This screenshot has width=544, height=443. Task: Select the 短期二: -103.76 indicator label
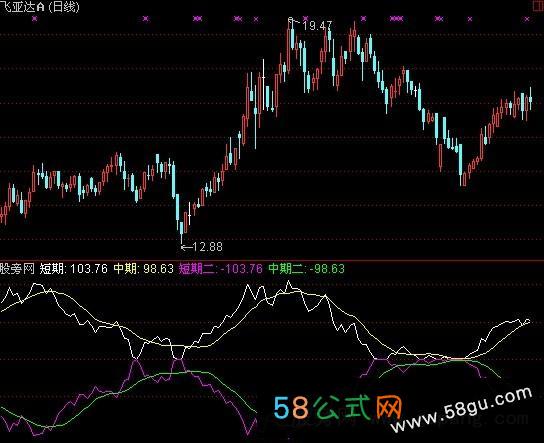(x=221, y=269)
